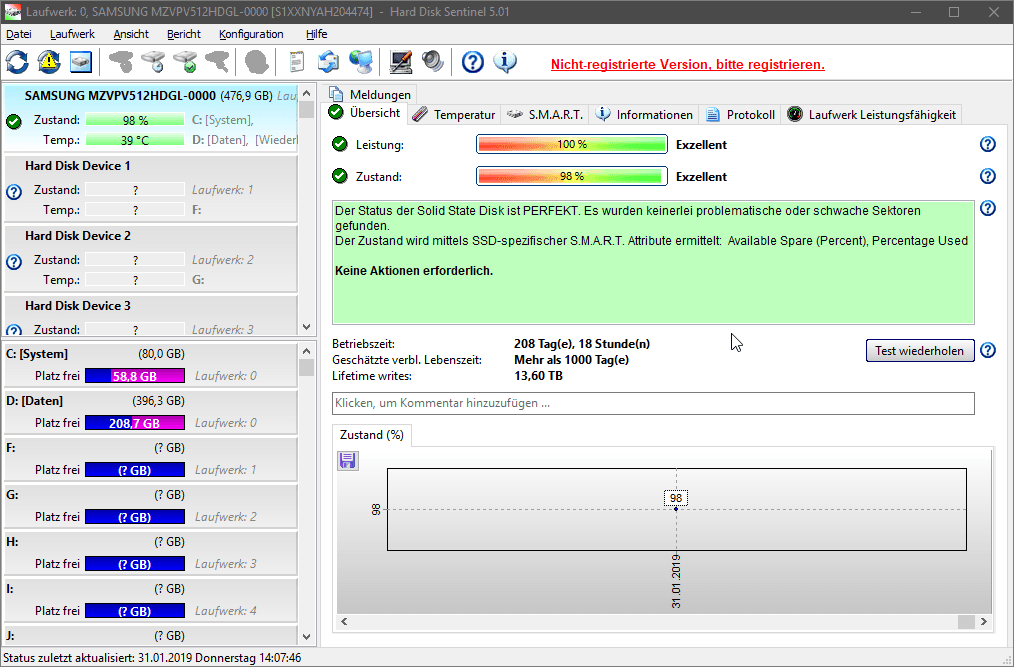1014x667 pixels.
Task: Select the Übersicht tab
Action: 365,113
